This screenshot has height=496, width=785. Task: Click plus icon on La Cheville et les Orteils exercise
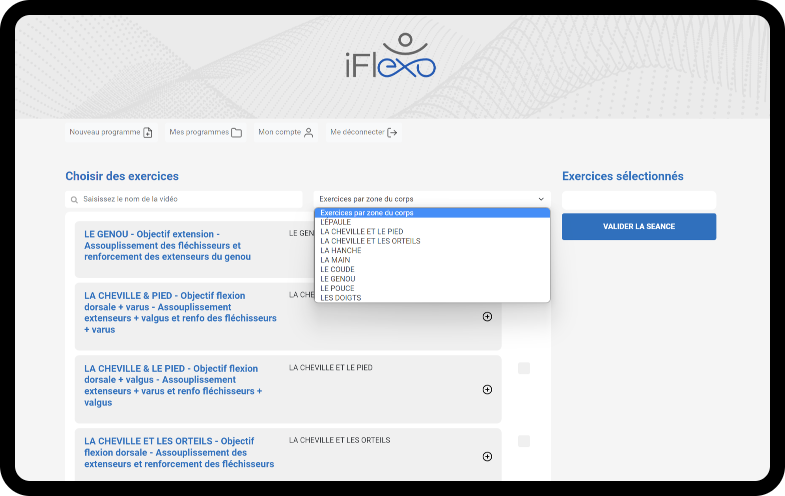487,456
